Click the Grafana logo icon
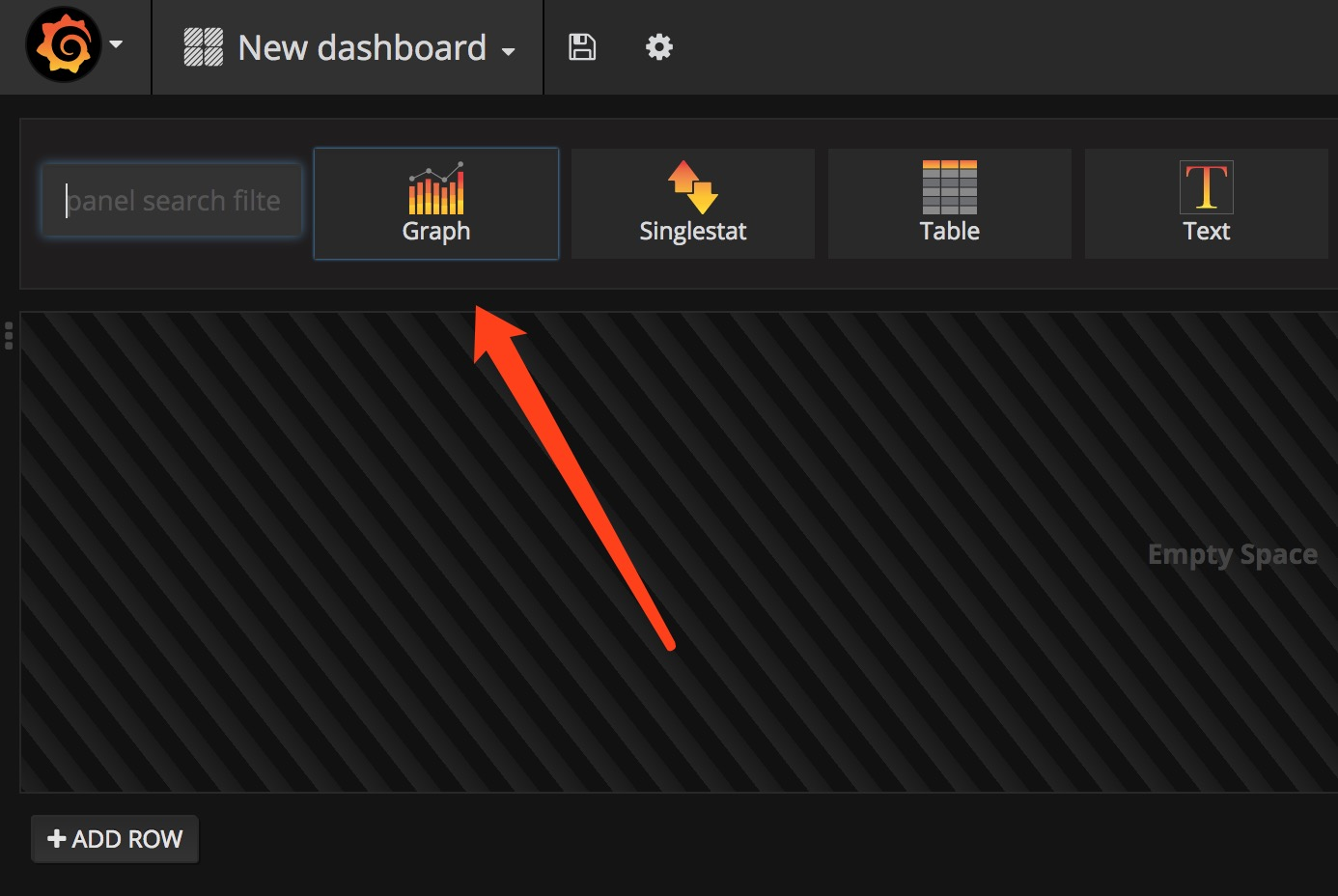The height and width of the screenshot is (896, 1338). point(64,44)
